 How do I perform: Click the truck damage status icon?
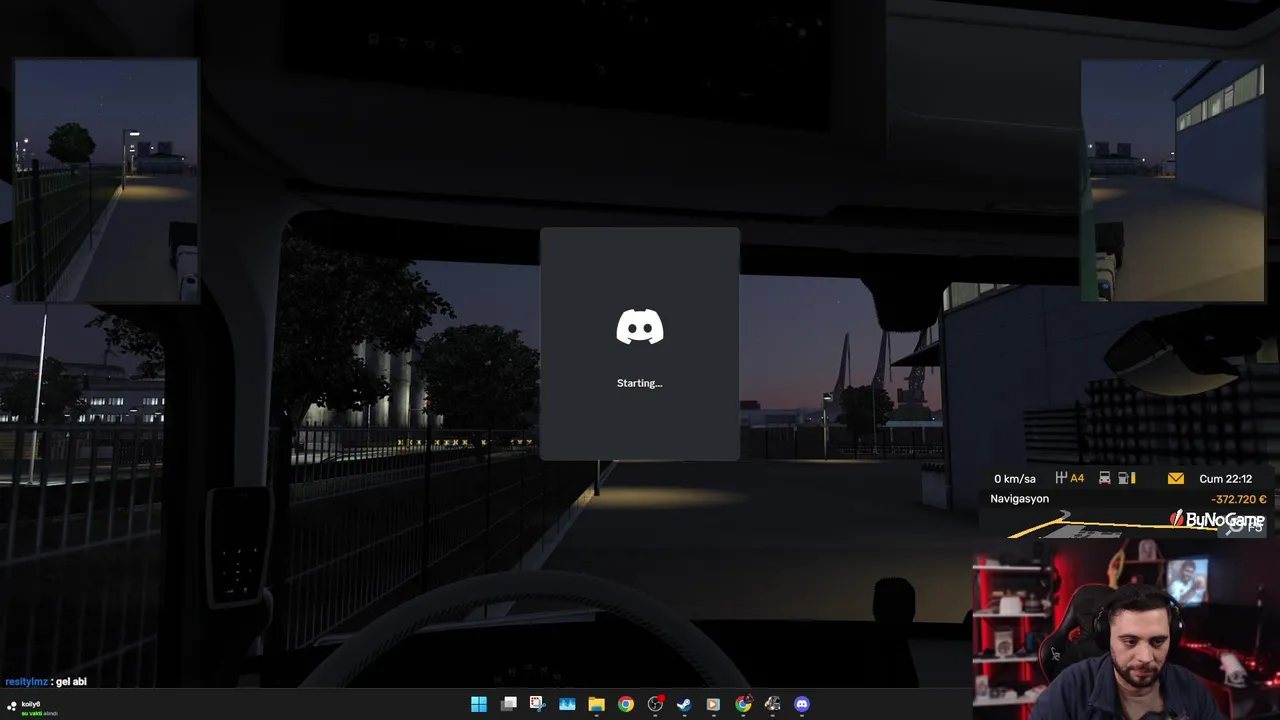click(1105, 478)
